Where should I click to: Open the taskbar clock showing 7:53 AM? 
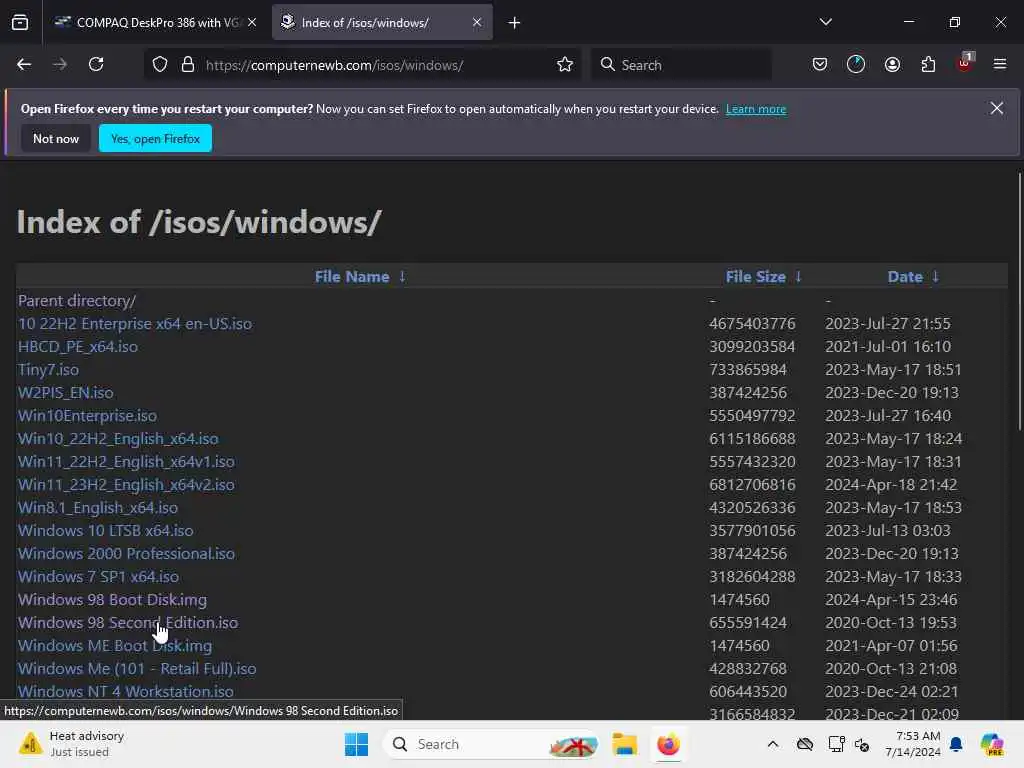[912, 744]
